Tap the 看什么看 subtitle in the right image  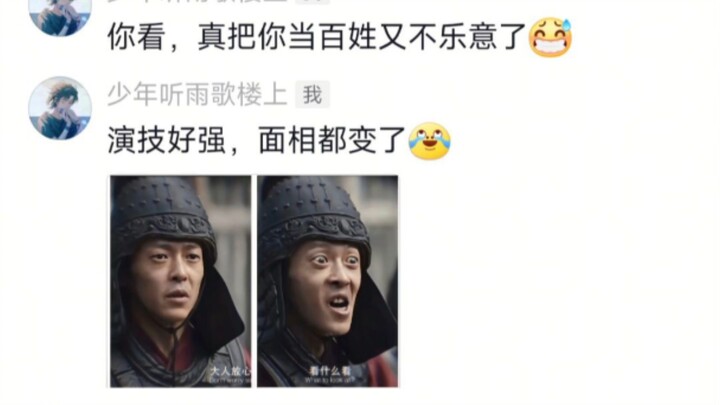click(330, 371)
